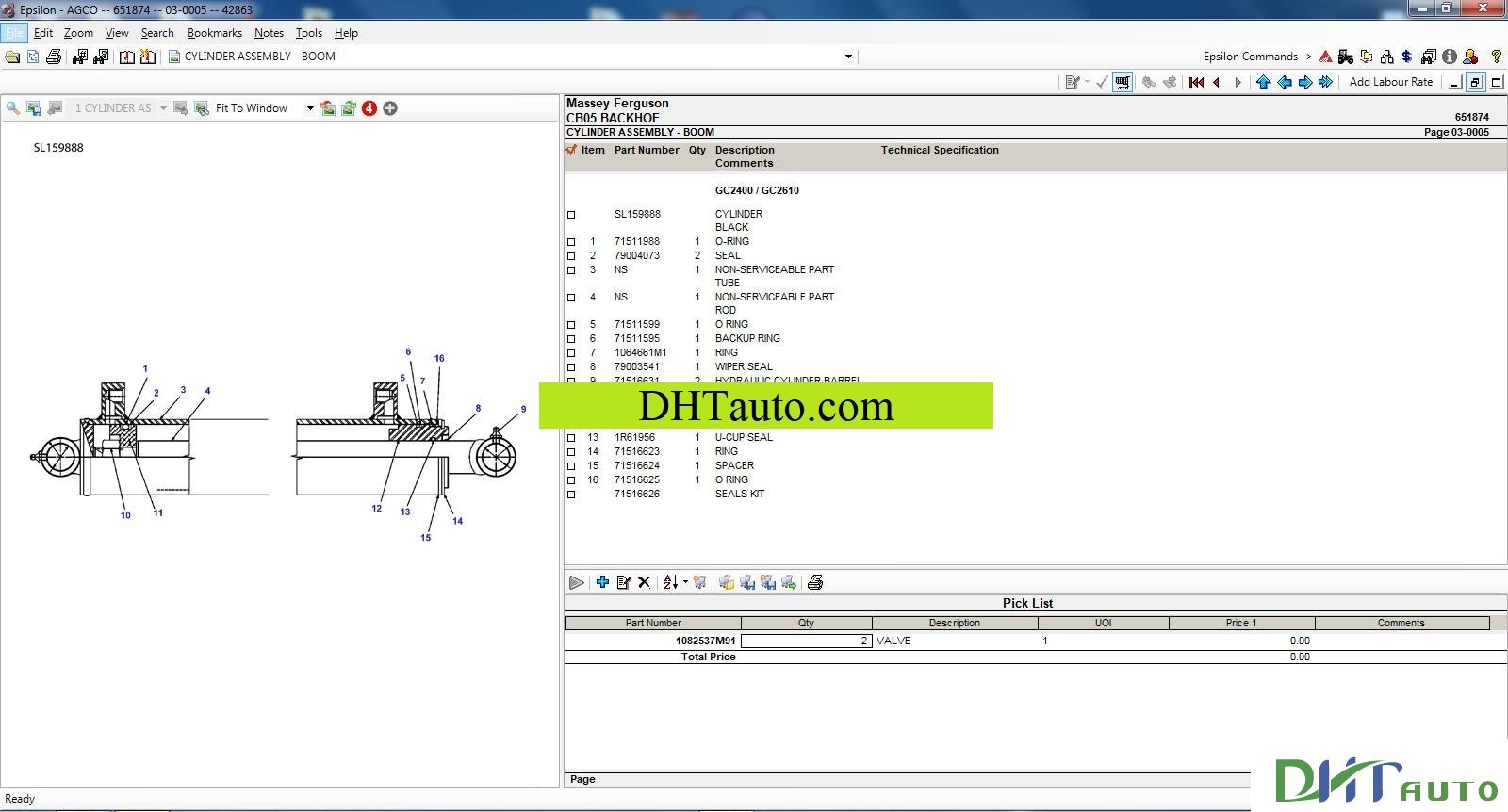1508x812 pixels.
Task: Click the add bookmark book icon with star
Action: pyautogui.click(x=148, y=57)
